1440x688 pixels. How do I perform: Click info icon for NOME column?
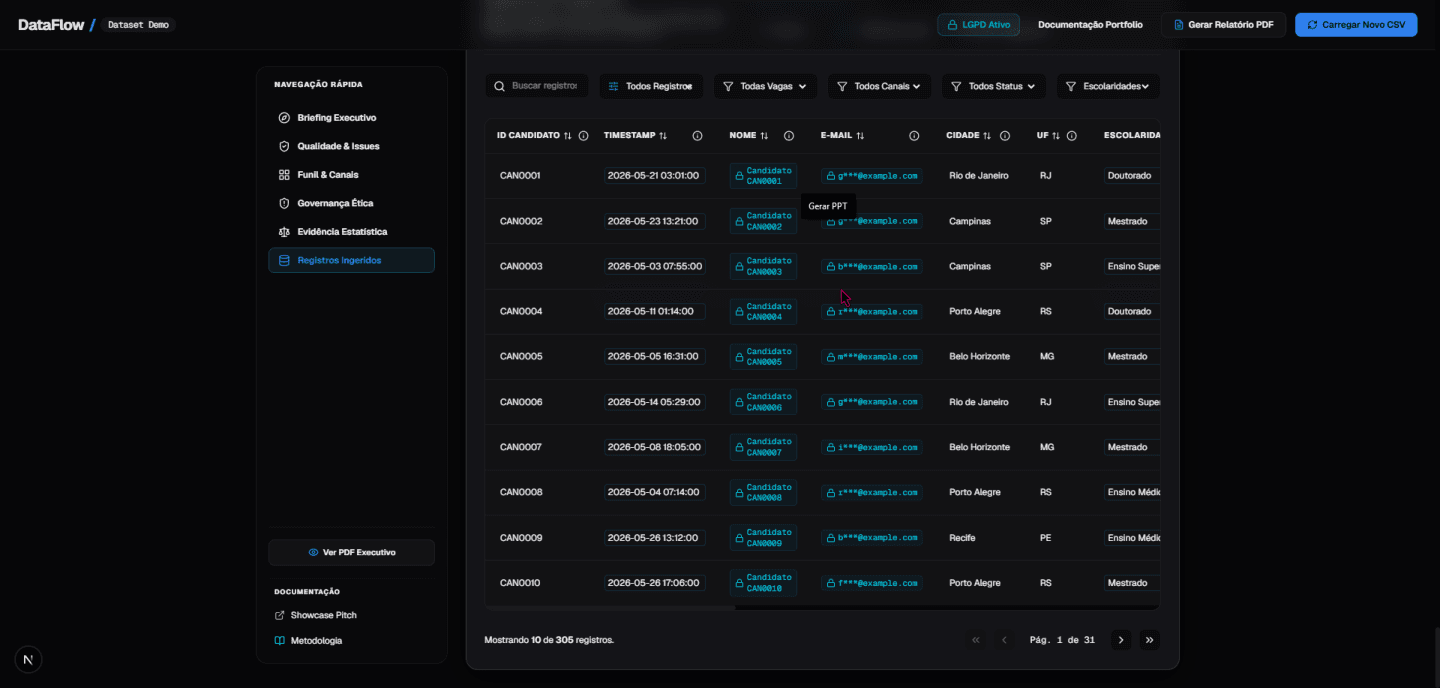(x=789, y=136)
